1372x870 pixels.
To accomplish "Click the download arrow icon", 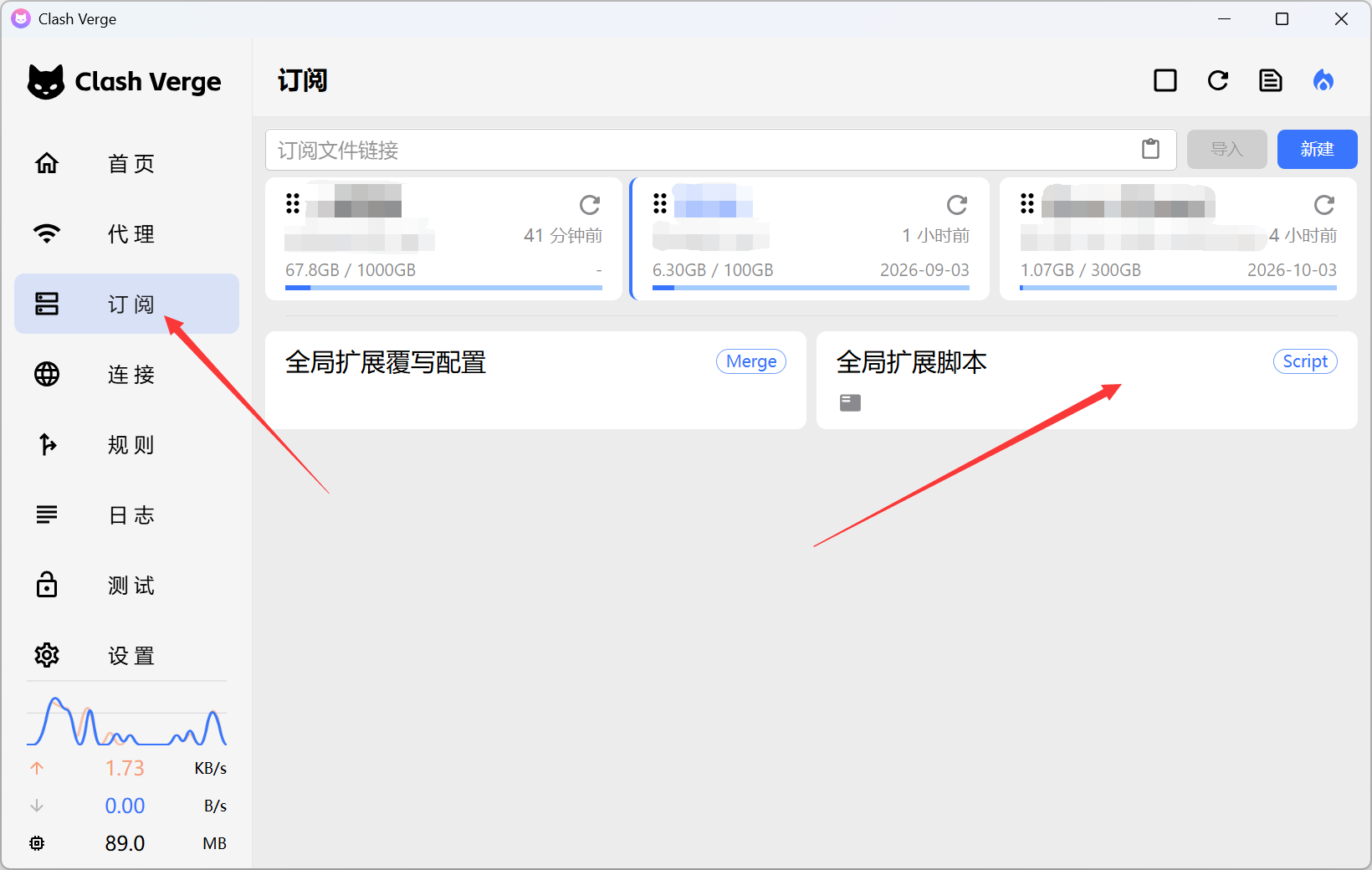I will 37,806.
